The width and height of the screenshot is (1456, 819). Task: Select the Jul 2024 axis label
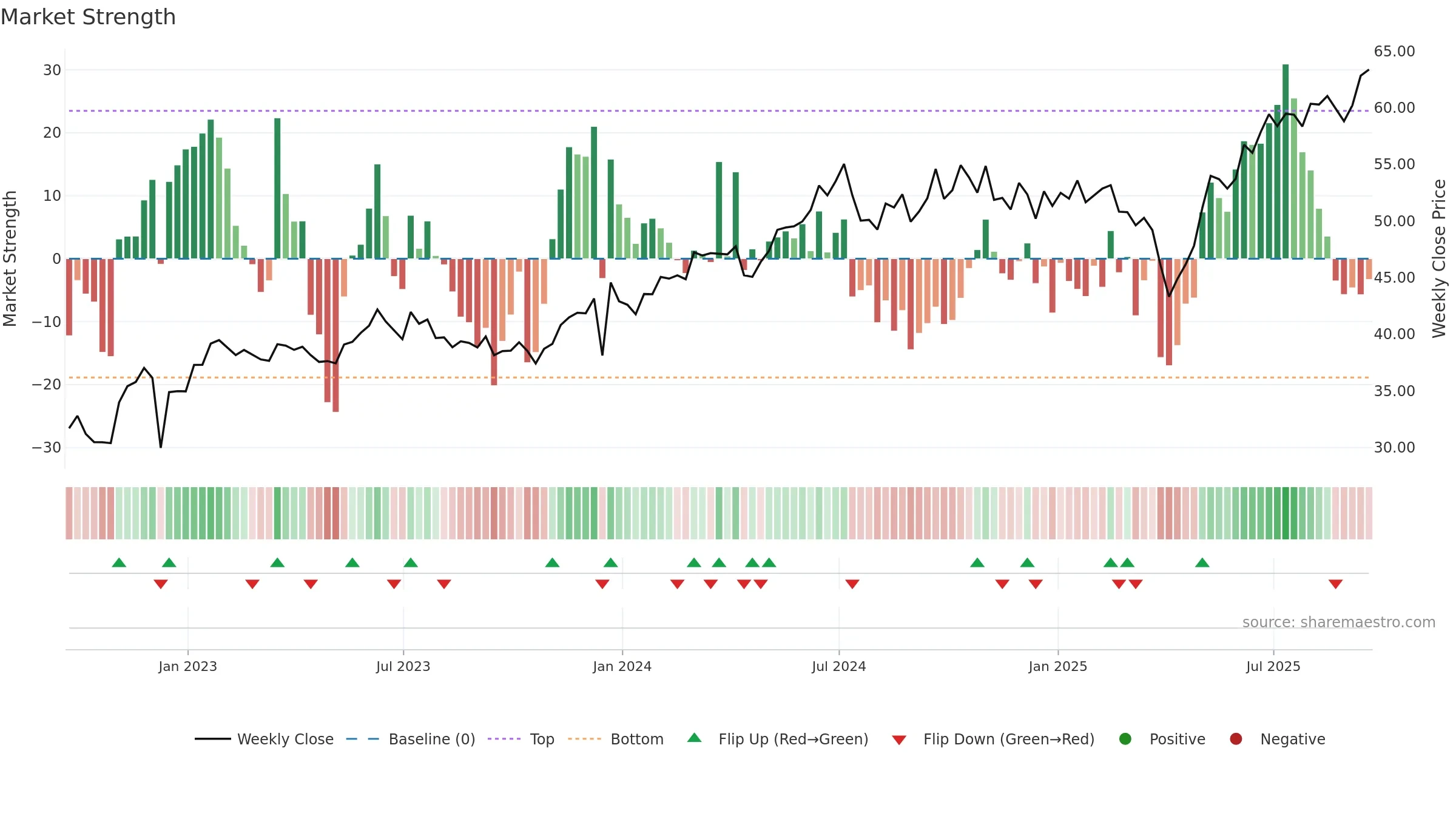[x=838, y=666]
